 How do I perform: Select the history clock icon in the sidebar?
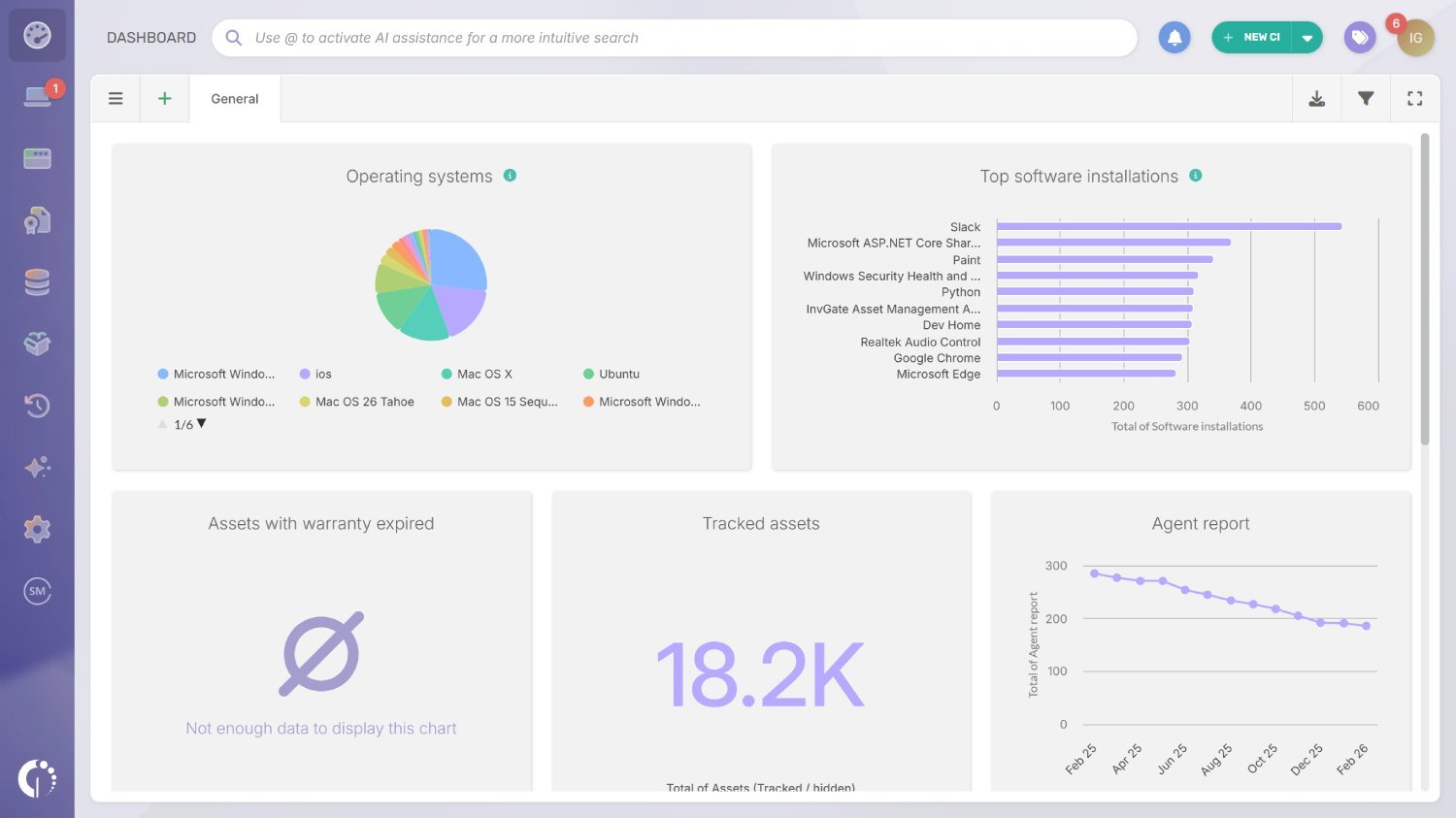tap(37, 405)
